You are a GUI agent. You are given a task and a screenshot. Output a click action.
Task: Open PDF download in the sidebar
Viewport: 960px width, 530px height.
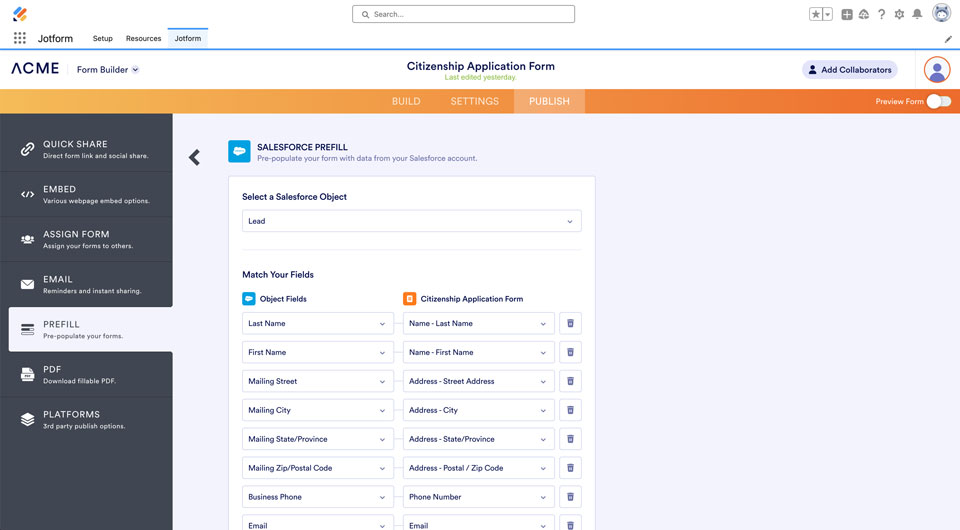pyautogui.click(x=86, y=375)
